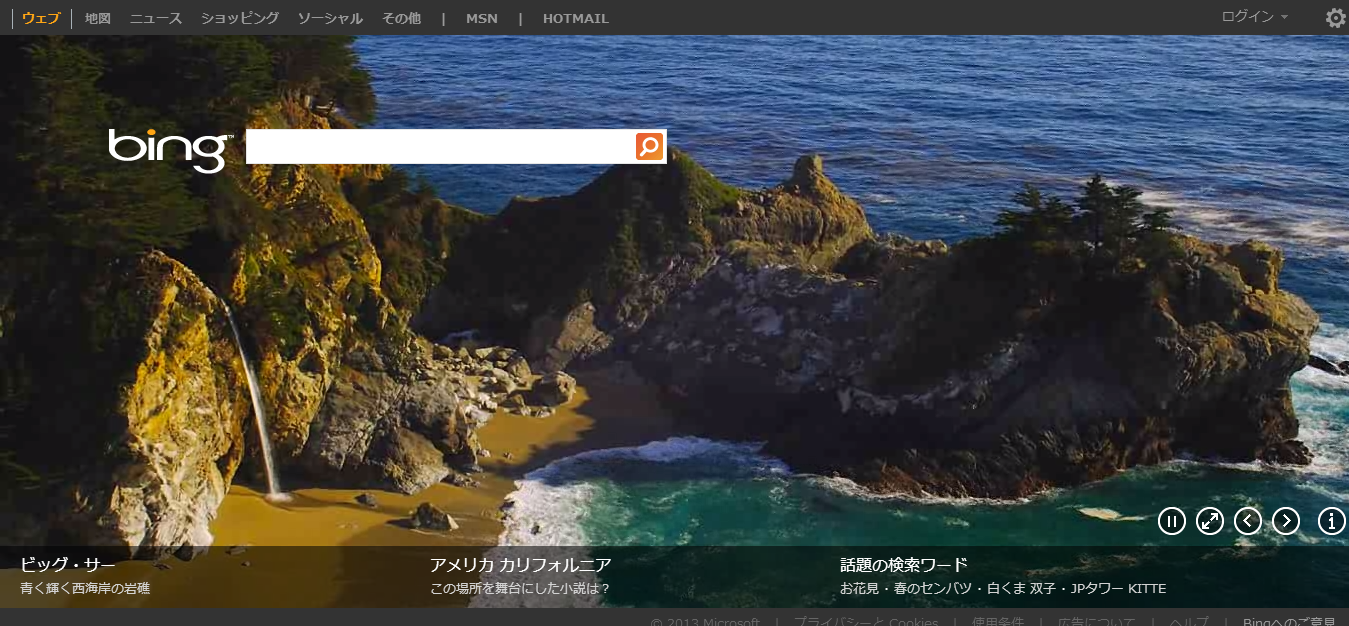Go to ソーシャル in the navigation bar
The width and height of the screenshot is (1349, 626).
click(x=330, y=18)
